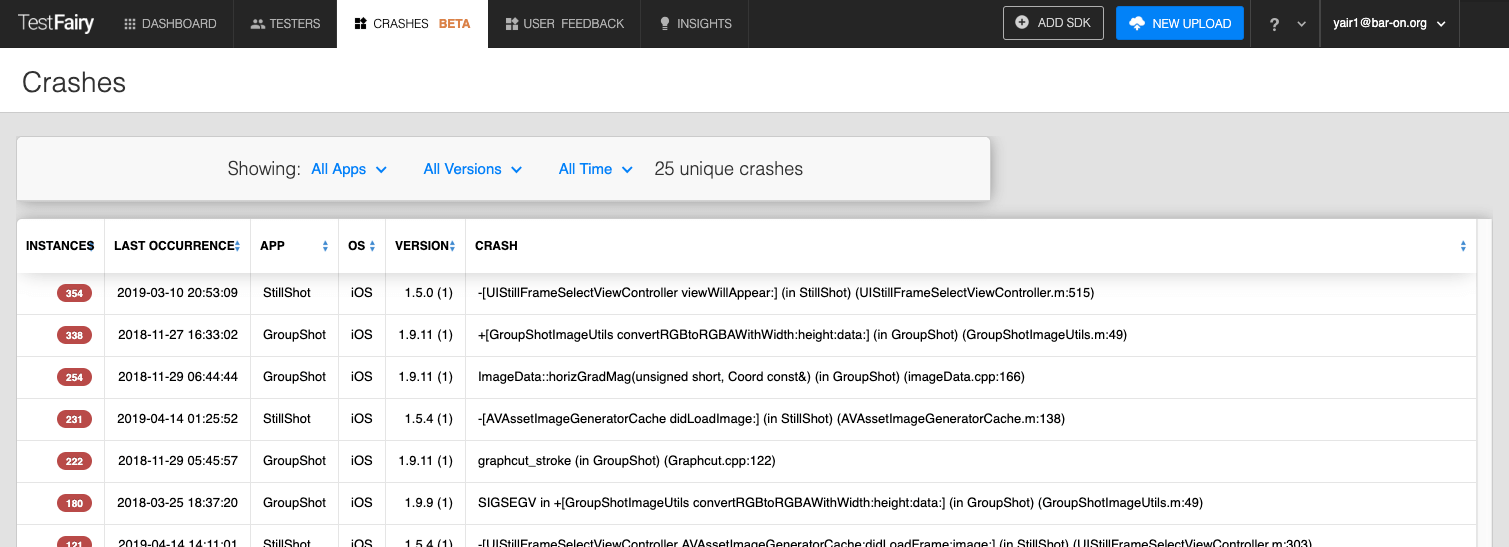Sort by App column arrows
The width and height of the screenshot is (1509, 547).
point(325,246)
